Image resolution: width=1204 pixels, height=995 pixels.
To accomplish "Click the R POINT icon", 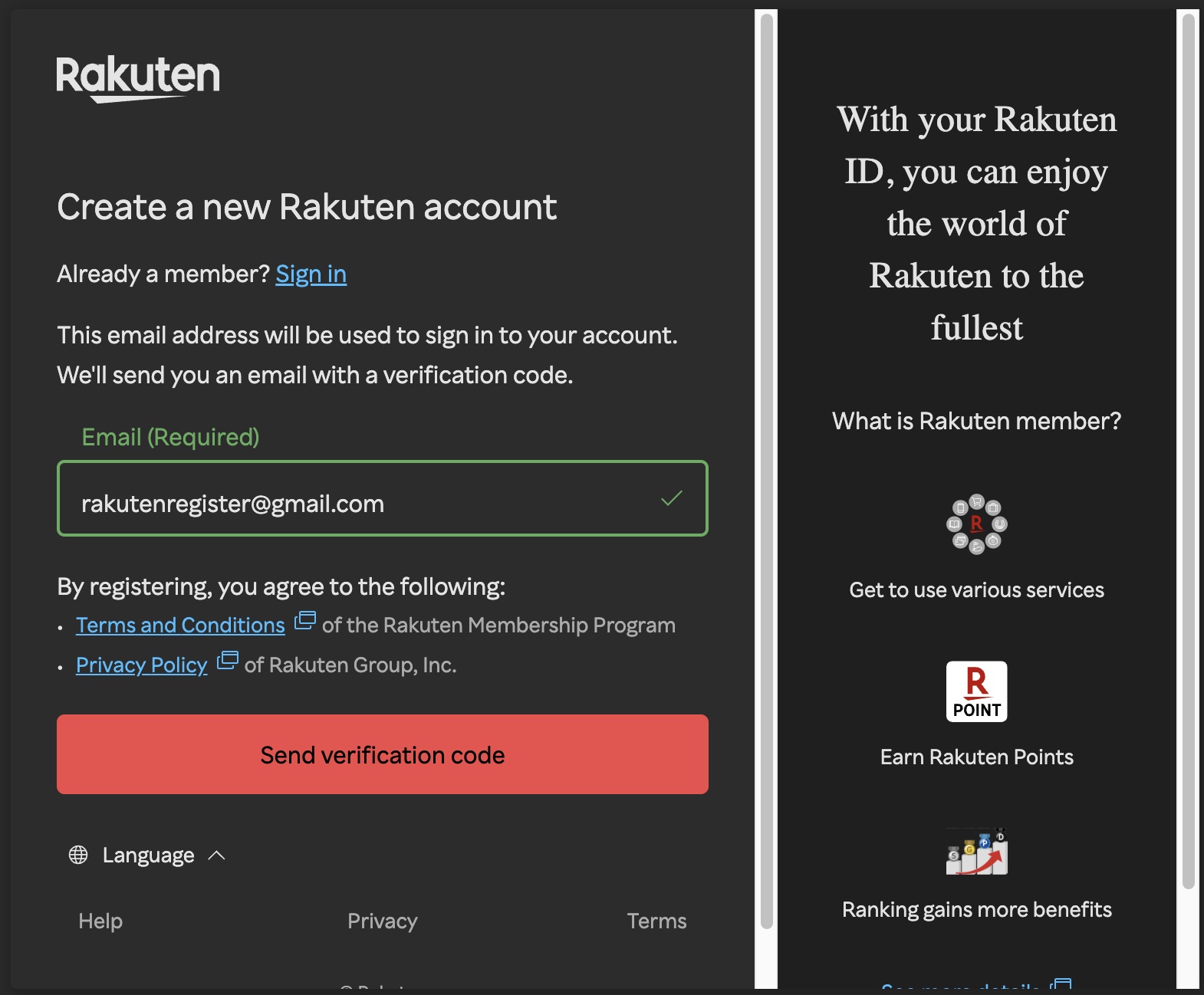I will (x=976, y=691).
